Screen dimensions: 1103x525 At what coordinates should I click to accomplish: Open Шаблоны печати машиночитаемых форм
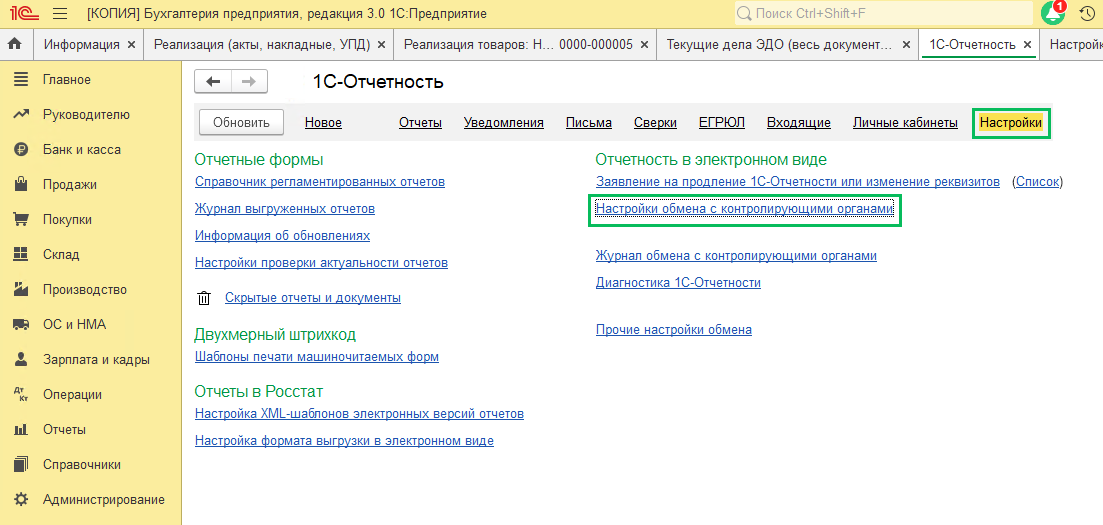click(317, 357)
